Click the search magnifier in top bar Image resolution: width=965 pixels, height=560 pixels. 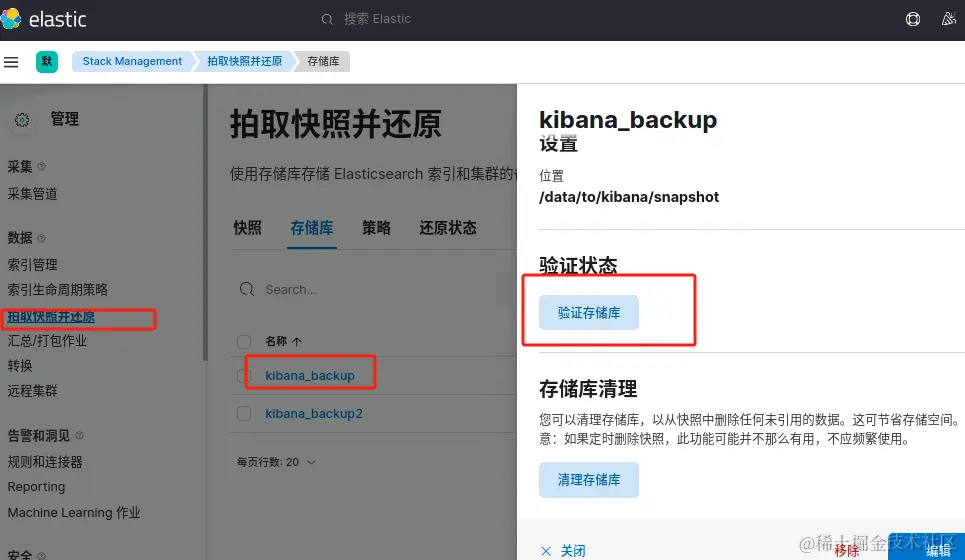coord(327,20)
